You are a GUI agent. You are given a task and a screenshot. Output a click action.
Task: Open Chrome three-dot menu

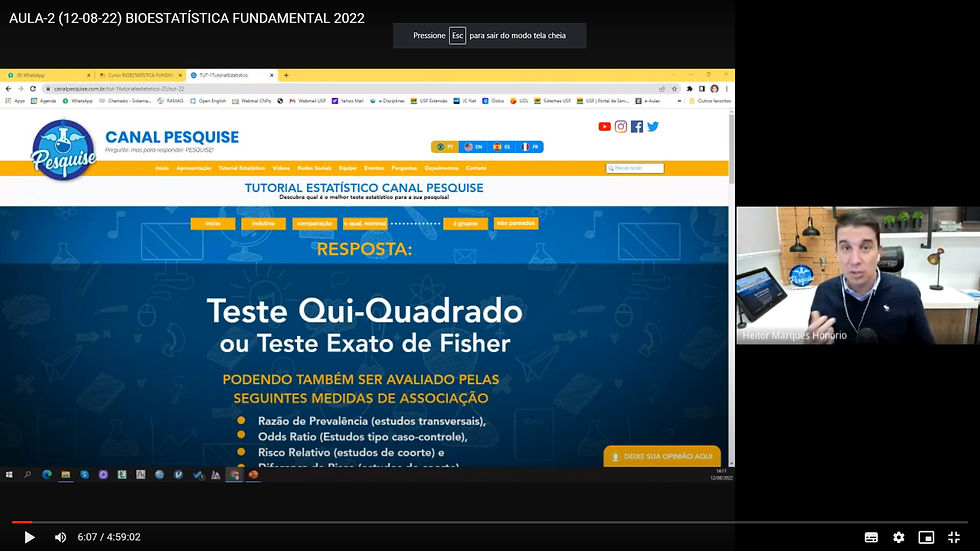(x=726, y=89)
